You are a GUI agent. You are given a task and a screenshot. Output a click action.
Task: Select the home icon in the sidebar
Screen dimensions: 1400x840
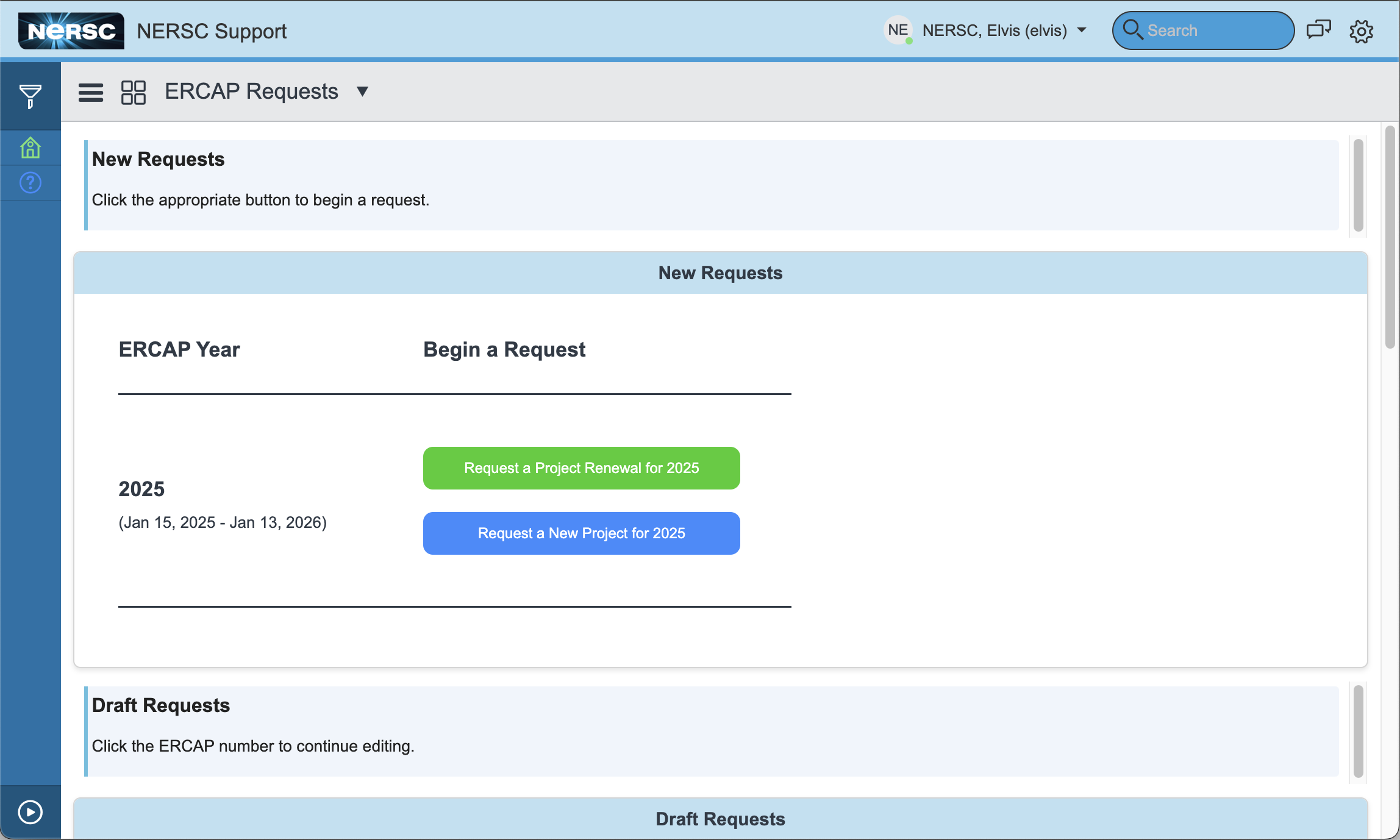(x=29, y=147)
